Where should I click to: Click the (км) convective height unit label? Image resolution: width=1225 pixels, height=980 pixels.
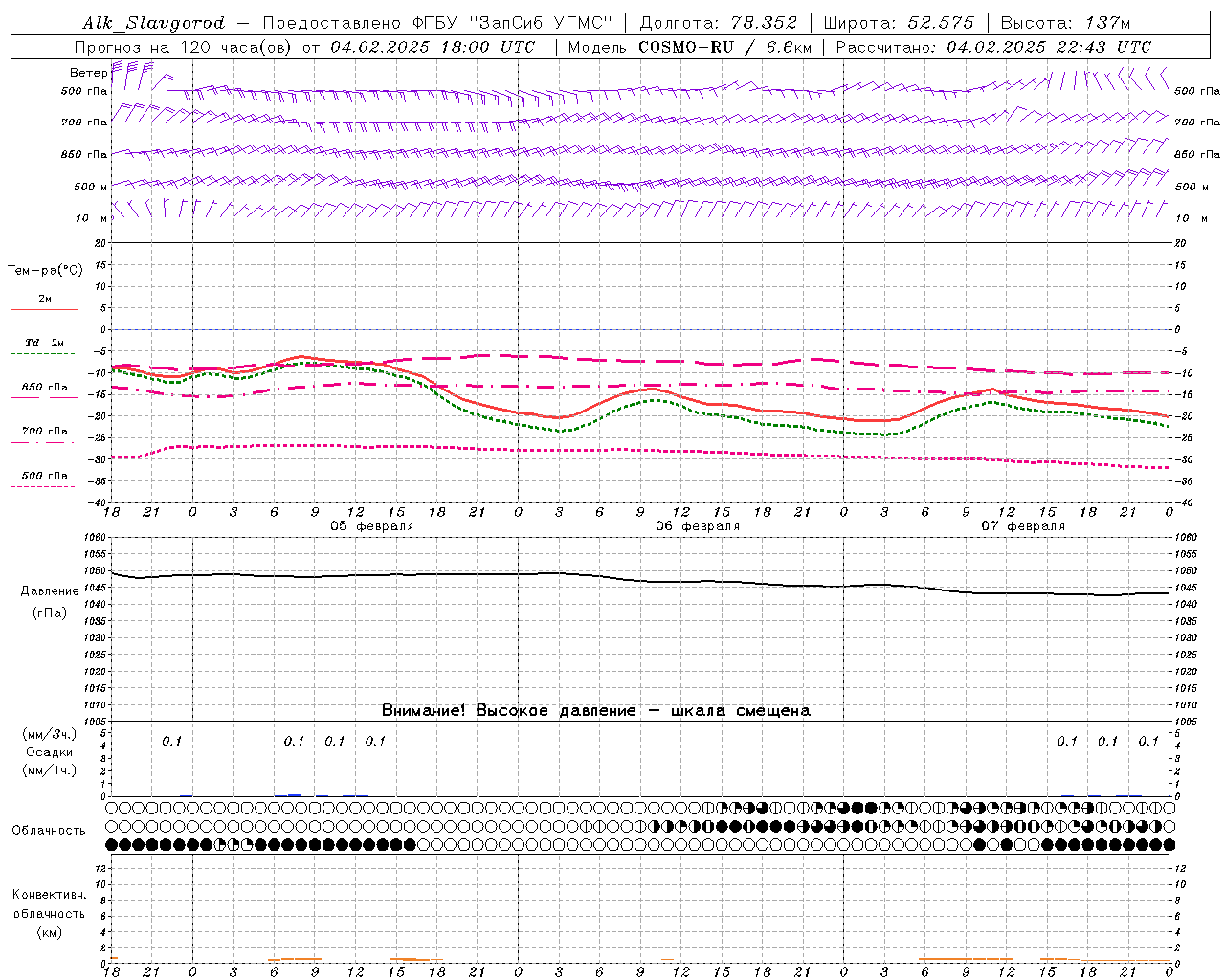pos(50,932)
